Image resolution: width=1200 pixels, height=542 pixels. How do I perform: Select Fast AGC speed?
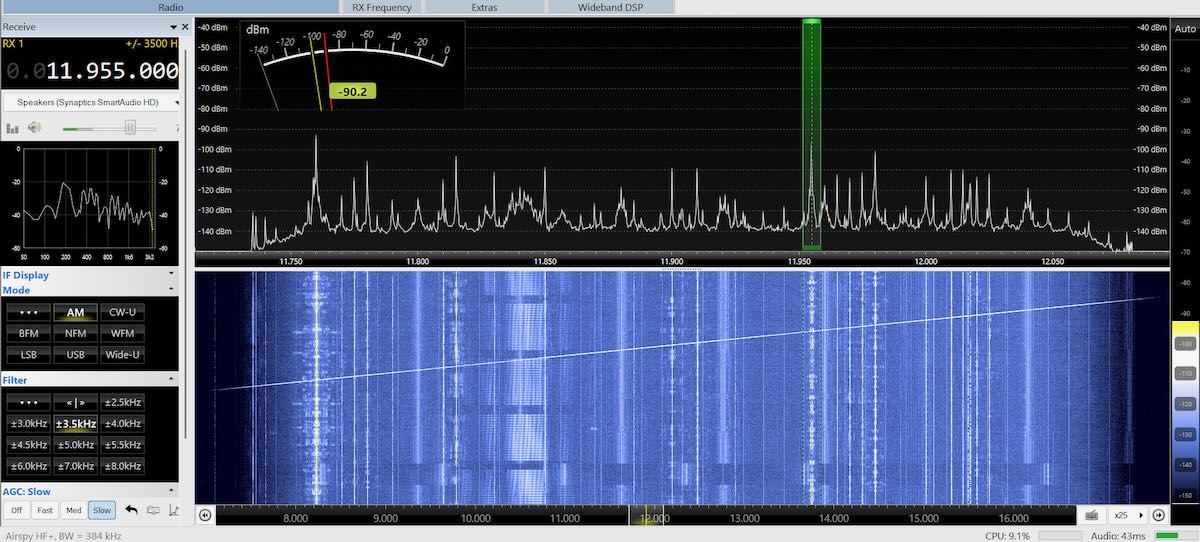pyautogui.click(x=44, y=510)
